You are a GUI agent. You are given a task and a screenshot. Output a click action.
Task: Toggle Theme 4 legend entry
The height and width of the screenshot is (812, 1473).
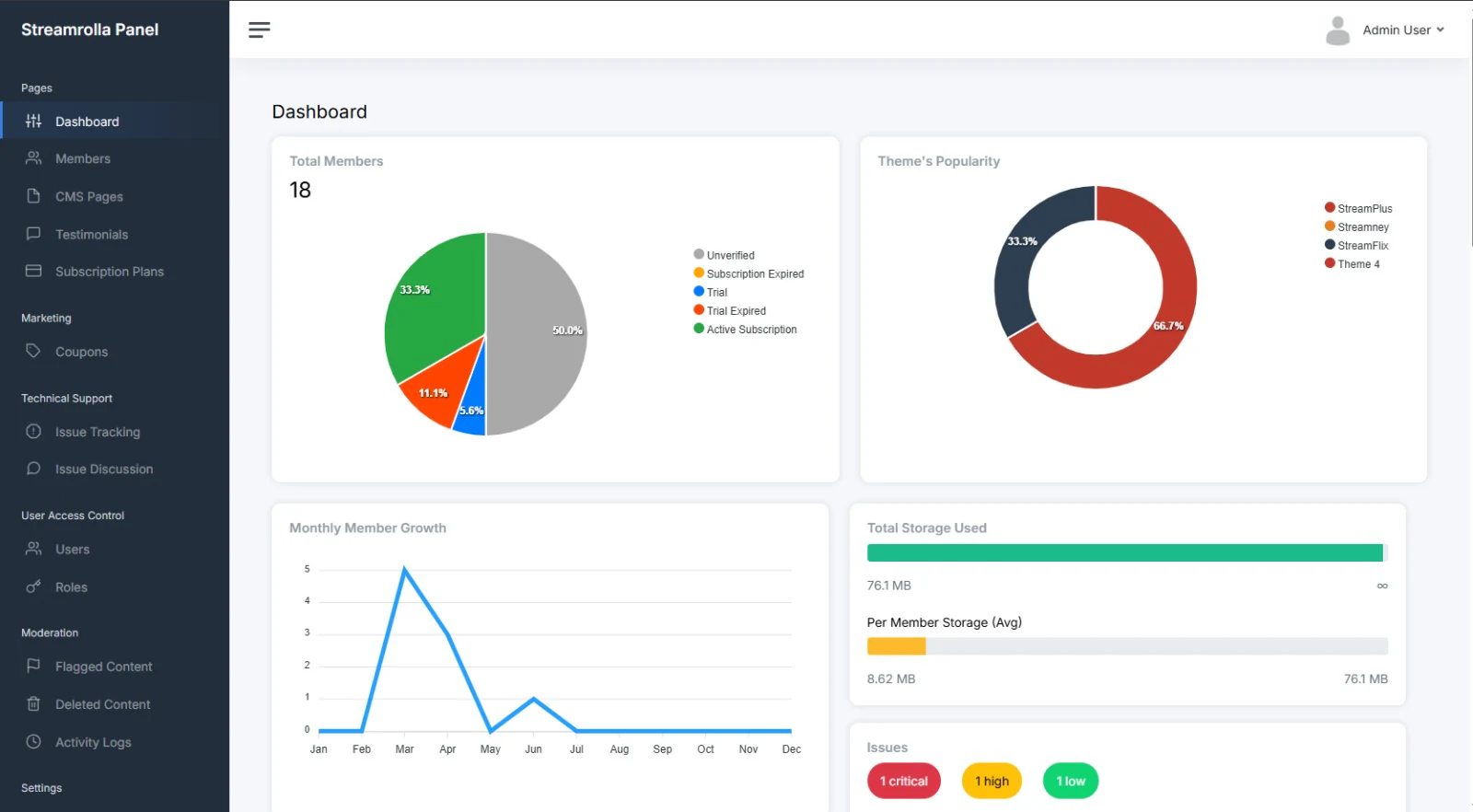pos(1352,263)
